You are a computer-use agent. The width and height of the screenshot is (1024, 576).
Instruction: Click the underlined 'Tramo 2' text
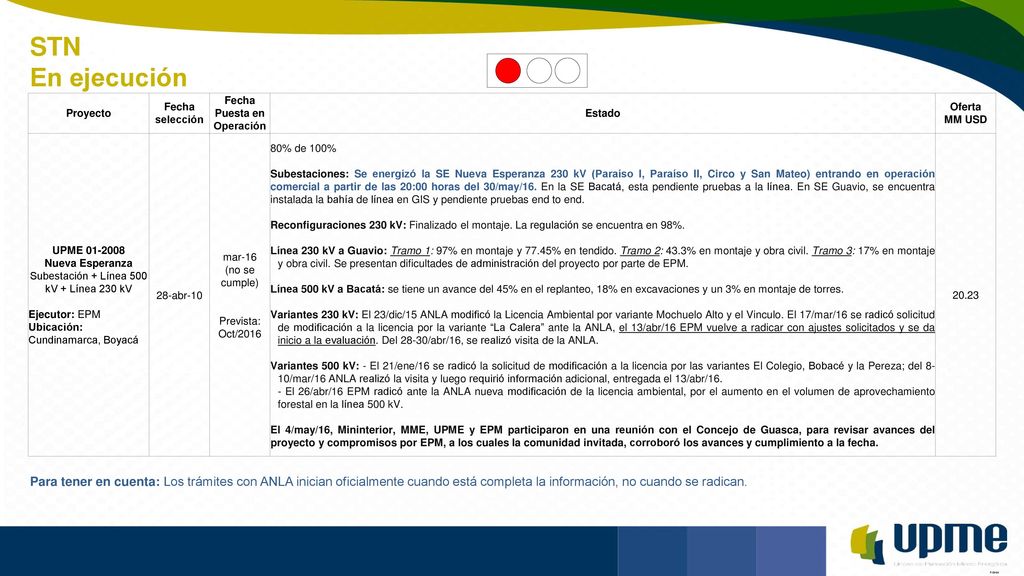[640, 250]
